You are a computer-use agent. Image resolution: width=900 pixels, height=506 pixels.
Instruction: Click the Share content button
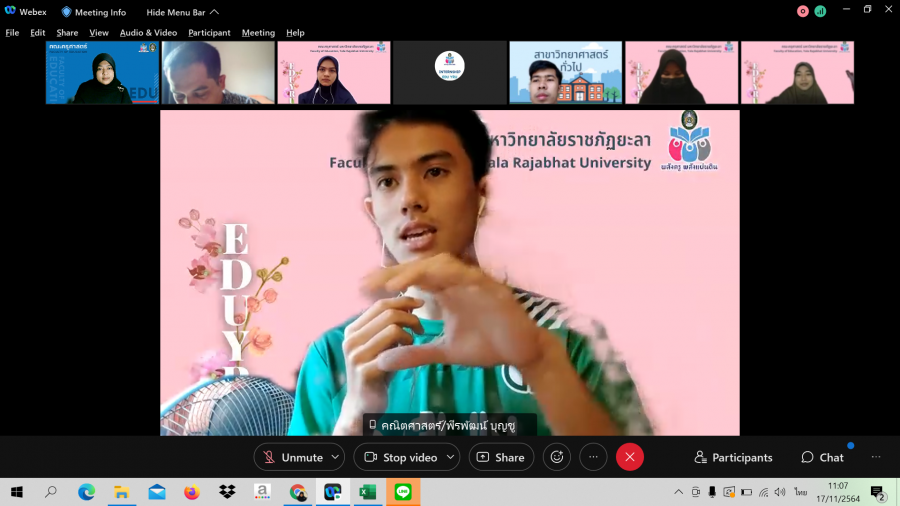coord(500,457)
